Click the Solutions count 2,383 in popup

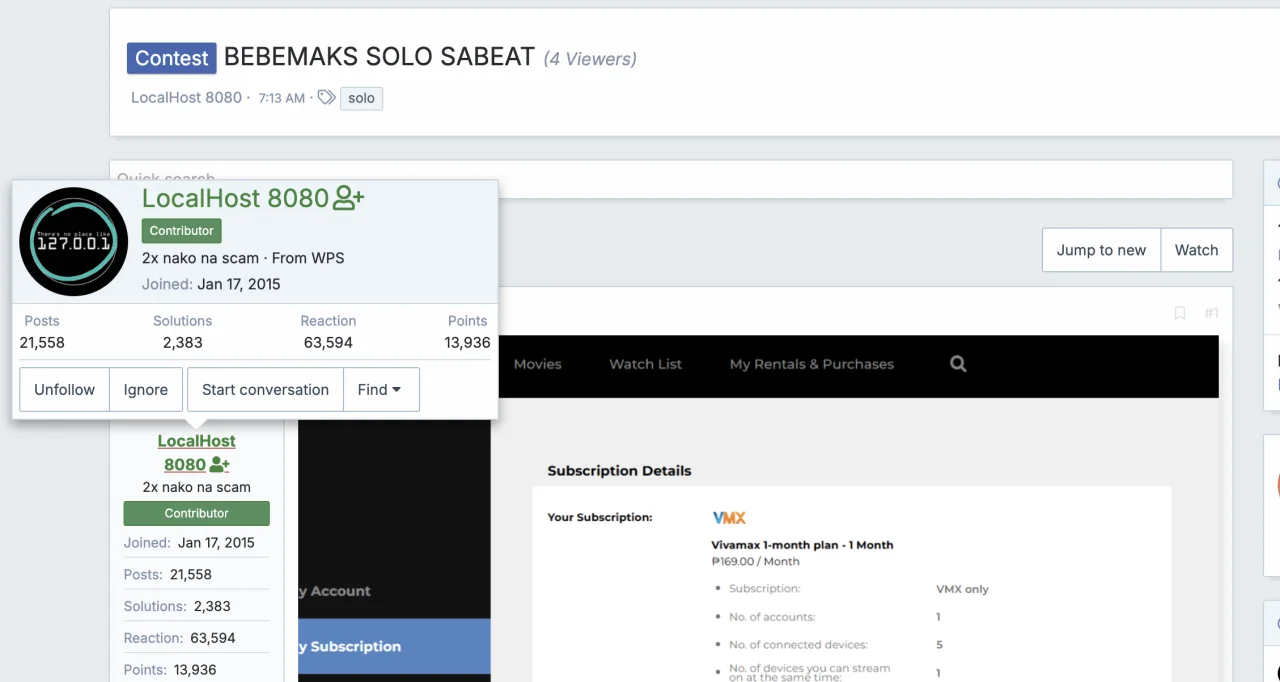coord(182,342)
